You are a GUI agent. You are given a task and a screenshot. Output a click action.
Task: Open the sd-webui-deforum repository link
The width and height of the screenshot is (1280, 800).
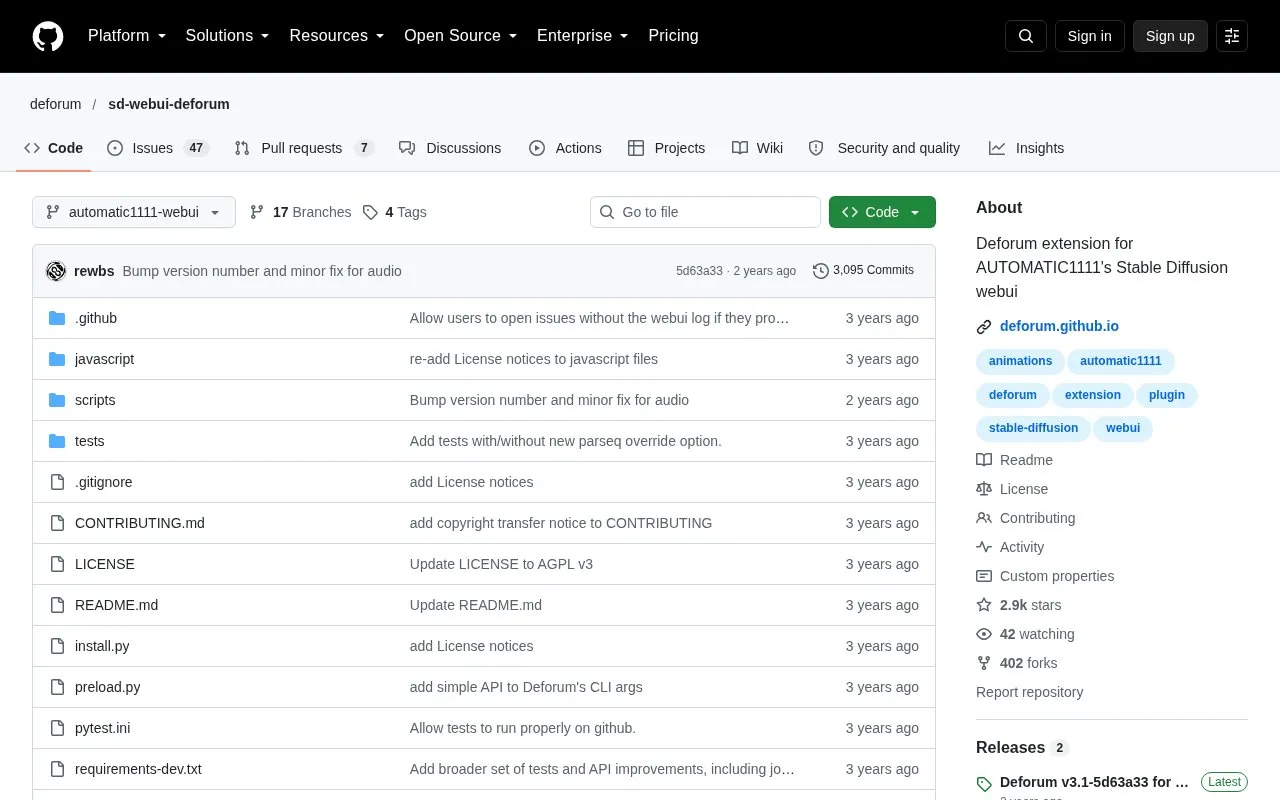click(x=169, y=104)
